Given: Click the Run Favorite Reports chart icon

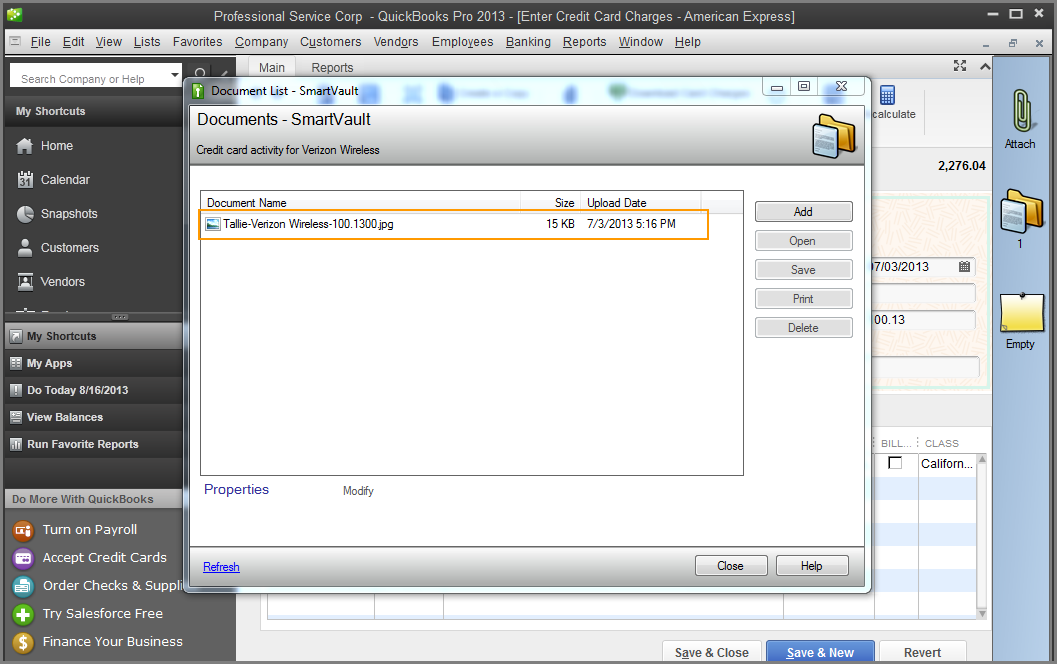Looking at the screenshot, I should pos(16,444).
